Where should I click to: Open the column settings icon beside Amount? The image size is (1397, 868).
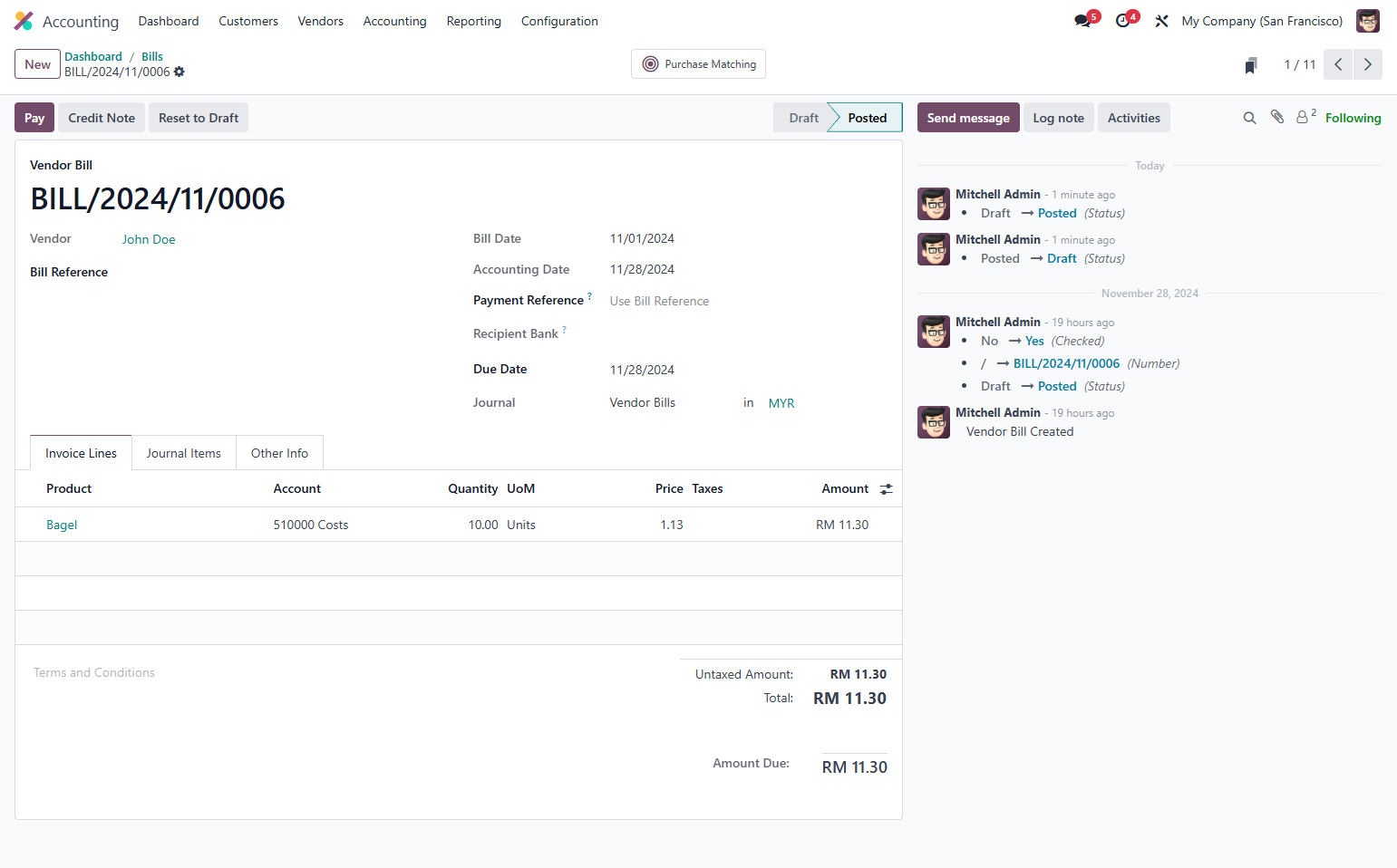click(x=887, y=489)
